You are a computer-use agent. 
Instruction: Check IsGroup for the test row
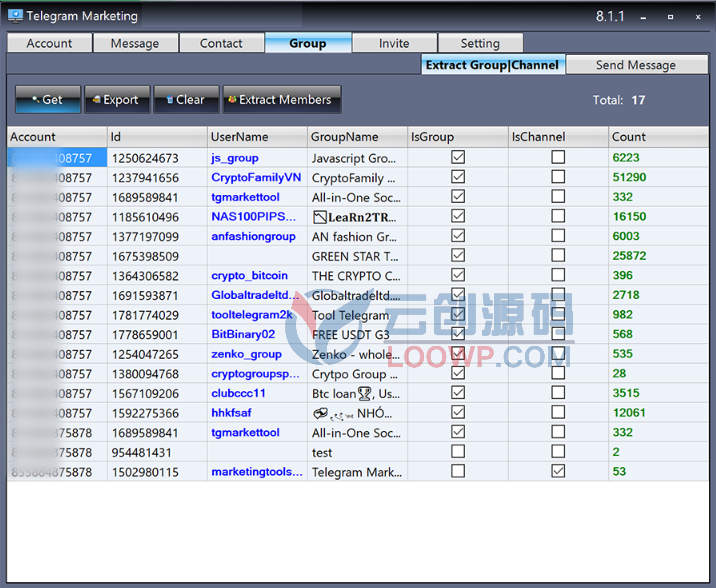pos(458,452)
